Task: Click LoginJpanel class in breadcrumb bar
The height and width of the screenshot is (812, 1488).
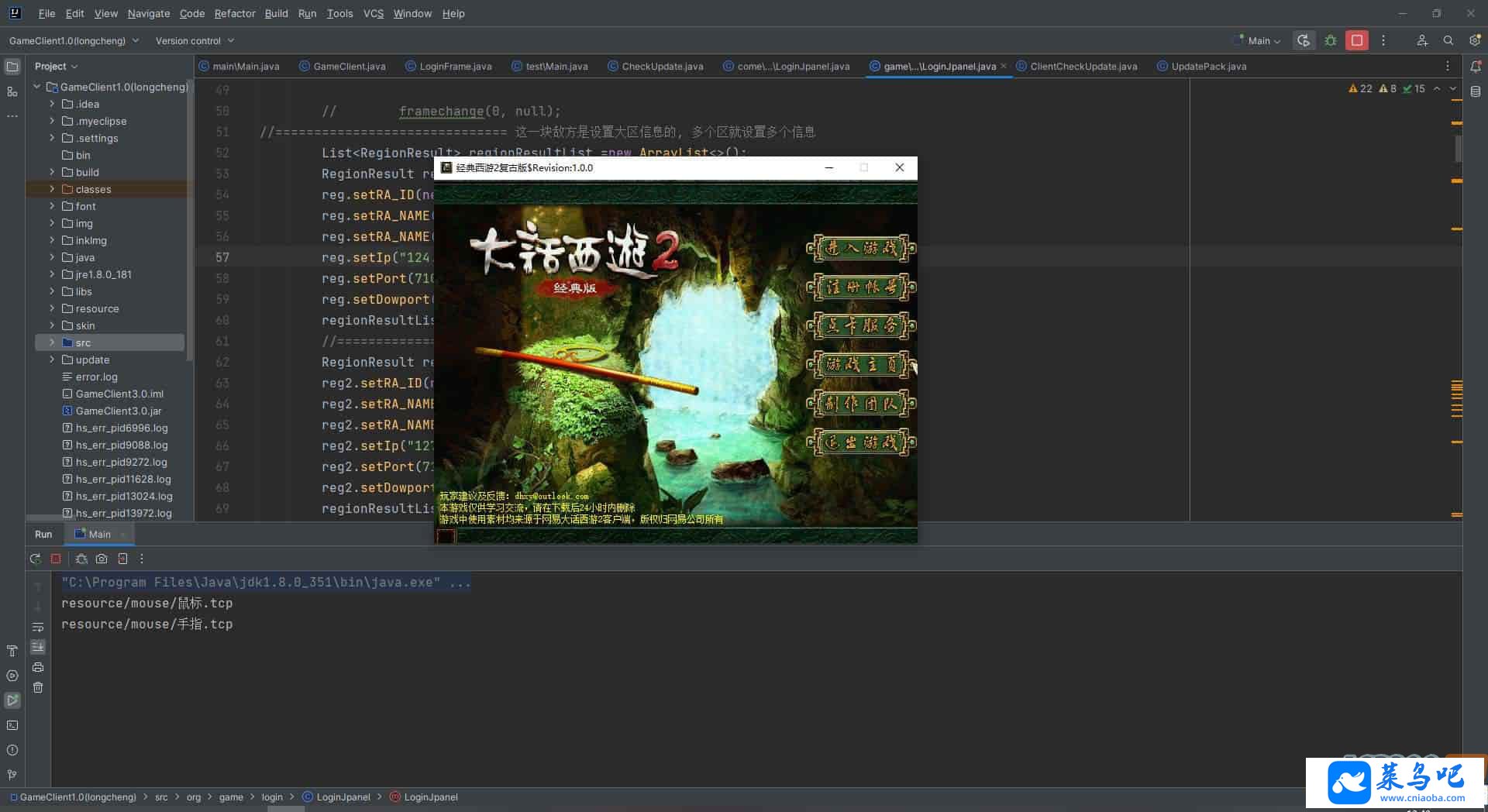Action: click(x=336, y=797)
